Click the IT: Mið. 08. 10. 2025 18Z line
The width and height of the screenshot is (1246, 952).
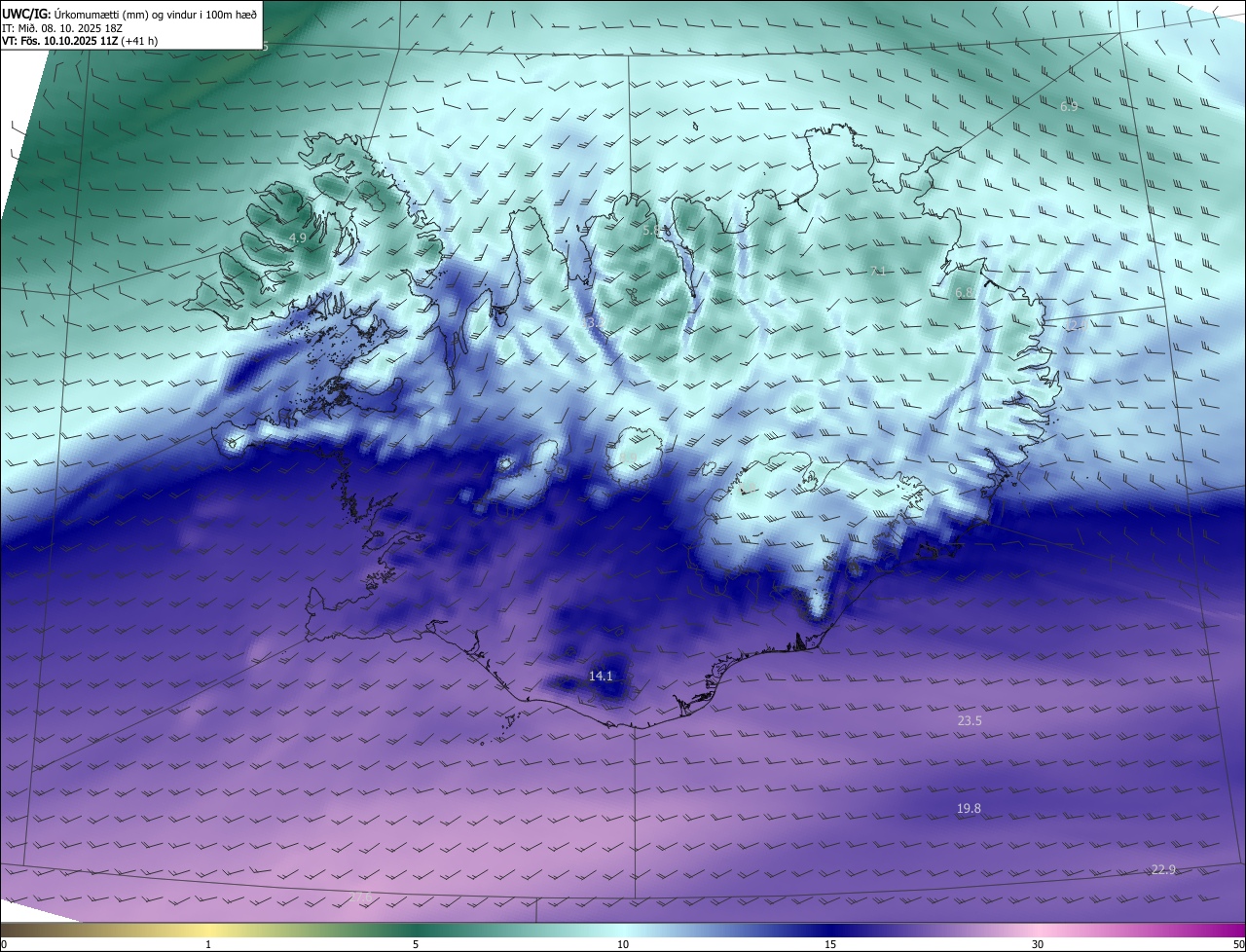(x=62, y=27)
